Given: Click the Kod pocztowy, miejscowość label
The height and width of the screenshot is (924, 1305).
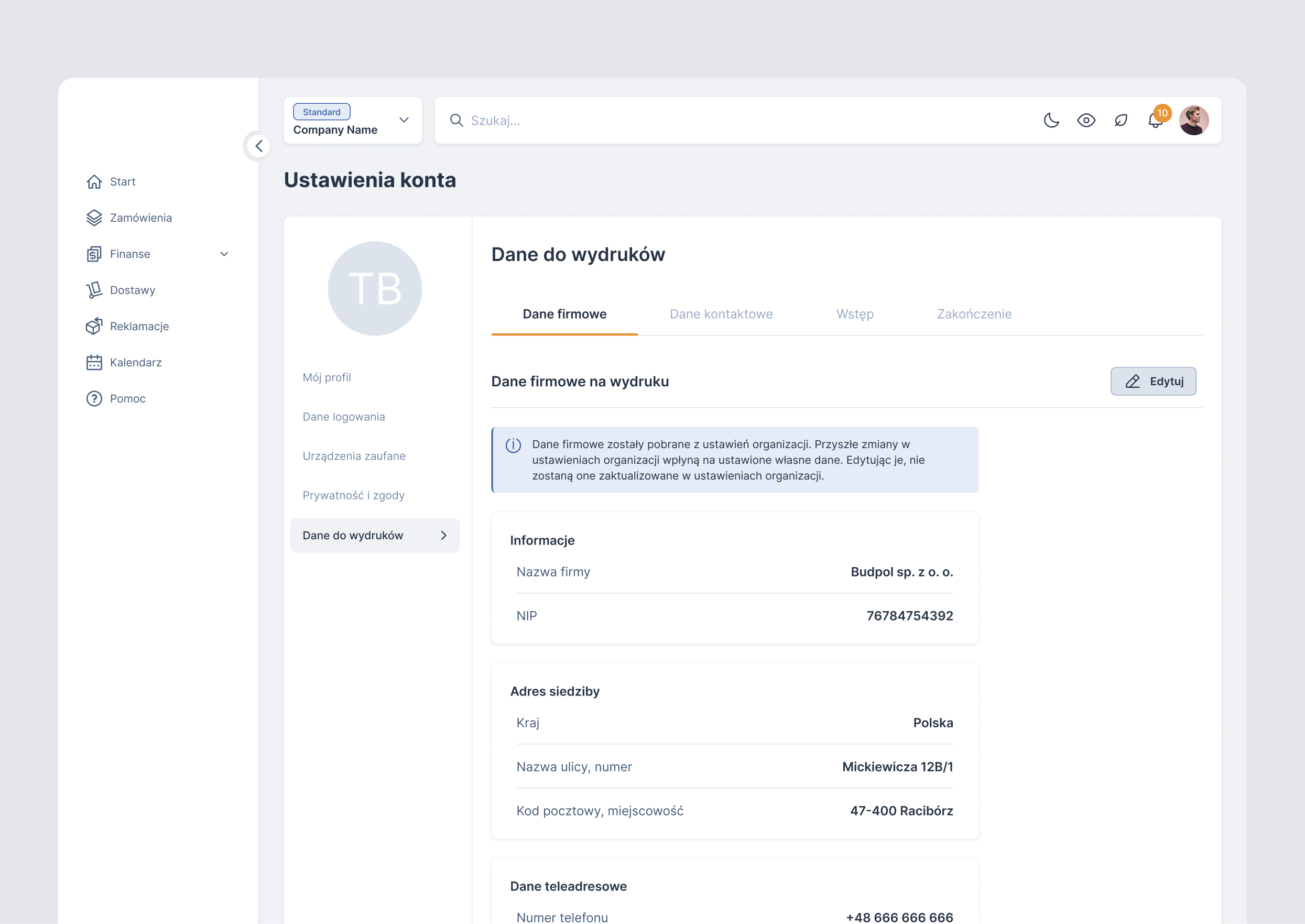Looking at the screenshot, I should 600,811.
